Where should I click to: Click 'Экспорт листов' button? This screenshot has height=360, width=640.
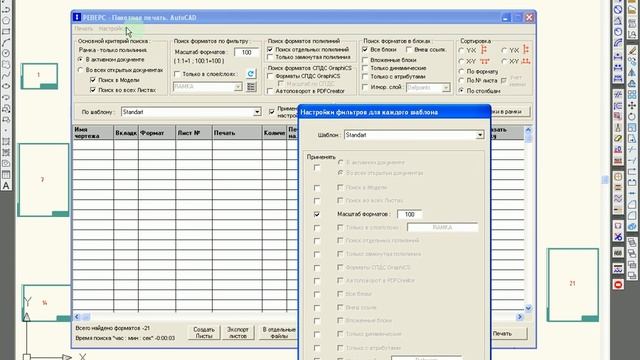click(x=238, y=333)
